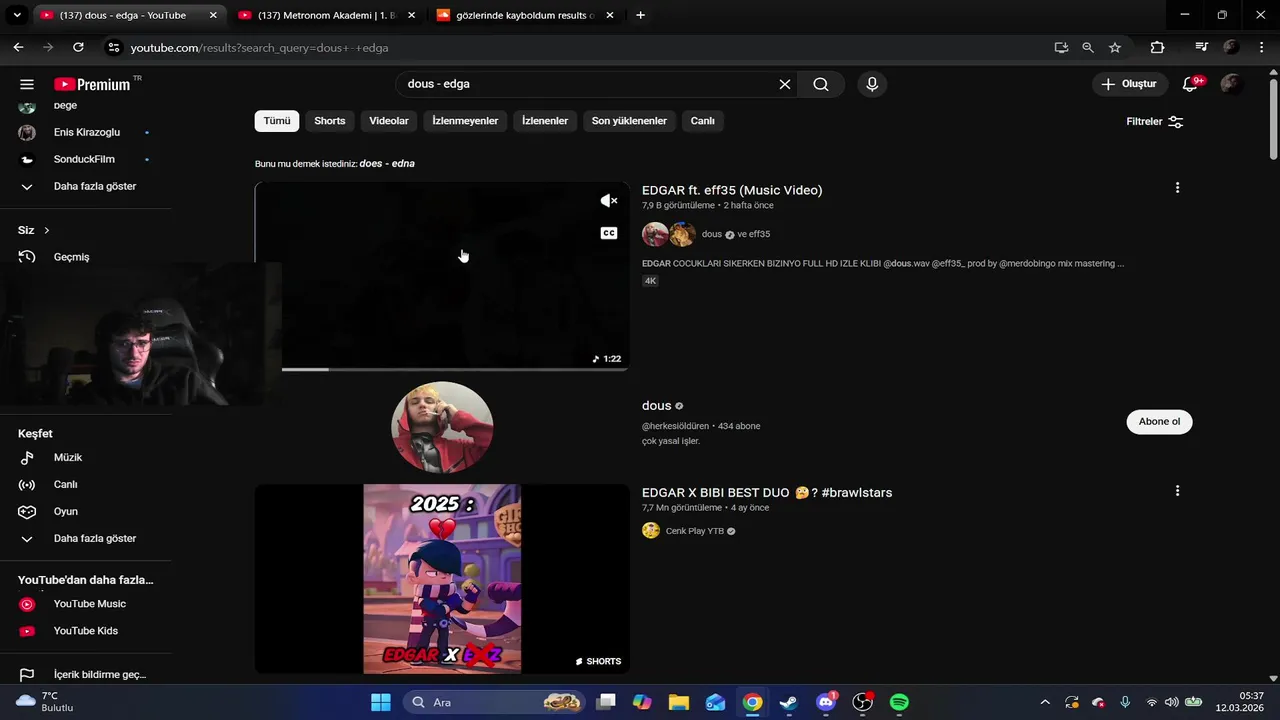
Task: Open File Explorer from taskbar
Action: point(679,702)
